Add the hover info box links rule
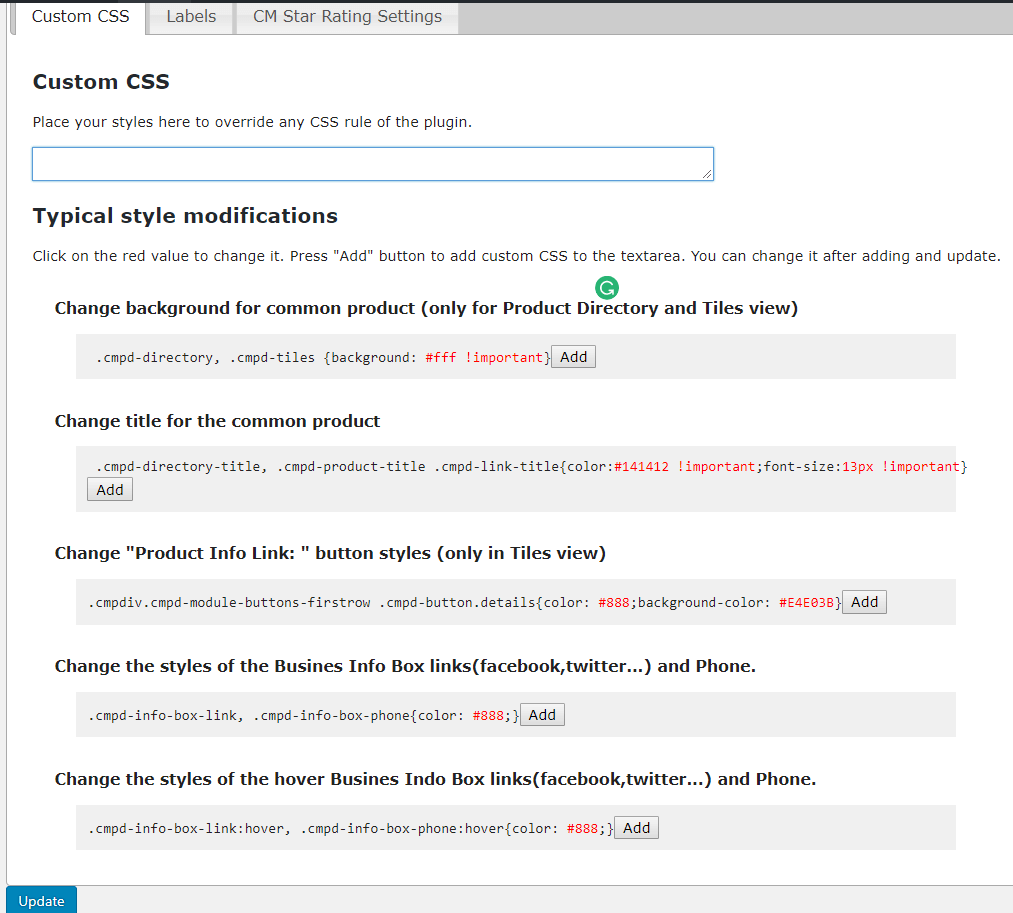The image size is (1013, 913). click(x=636, y=828)
